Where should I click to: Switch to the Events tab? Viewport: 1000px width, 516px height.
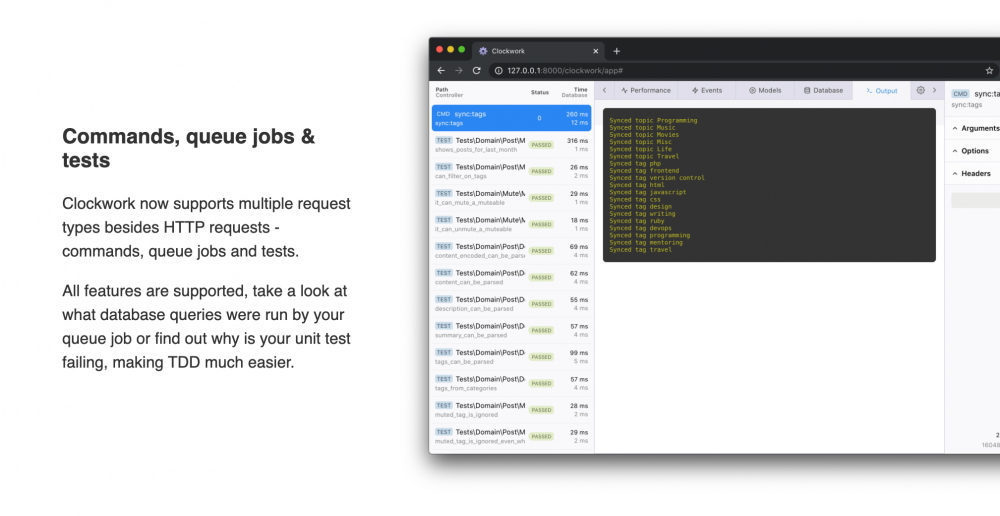click(706, 90)
